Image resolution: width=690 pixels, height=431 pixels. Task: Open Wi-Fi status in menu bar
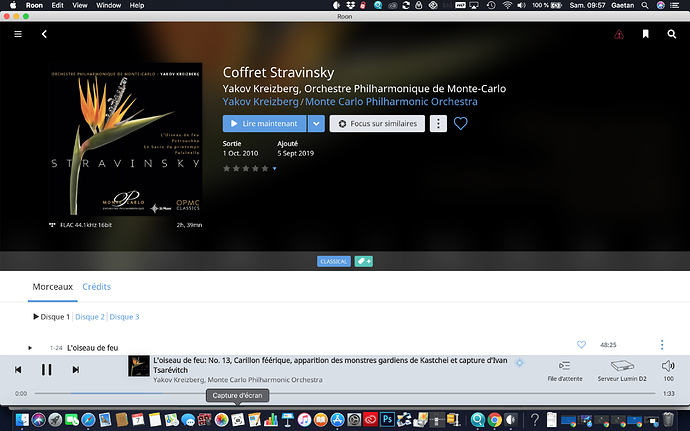(507, 5)
